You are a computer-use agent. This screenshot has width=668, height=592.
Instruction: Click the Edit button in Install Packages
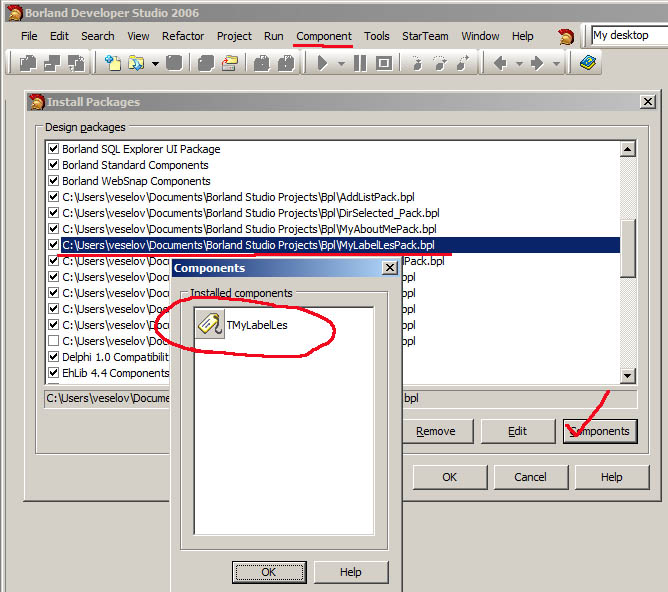click(518, 431)
